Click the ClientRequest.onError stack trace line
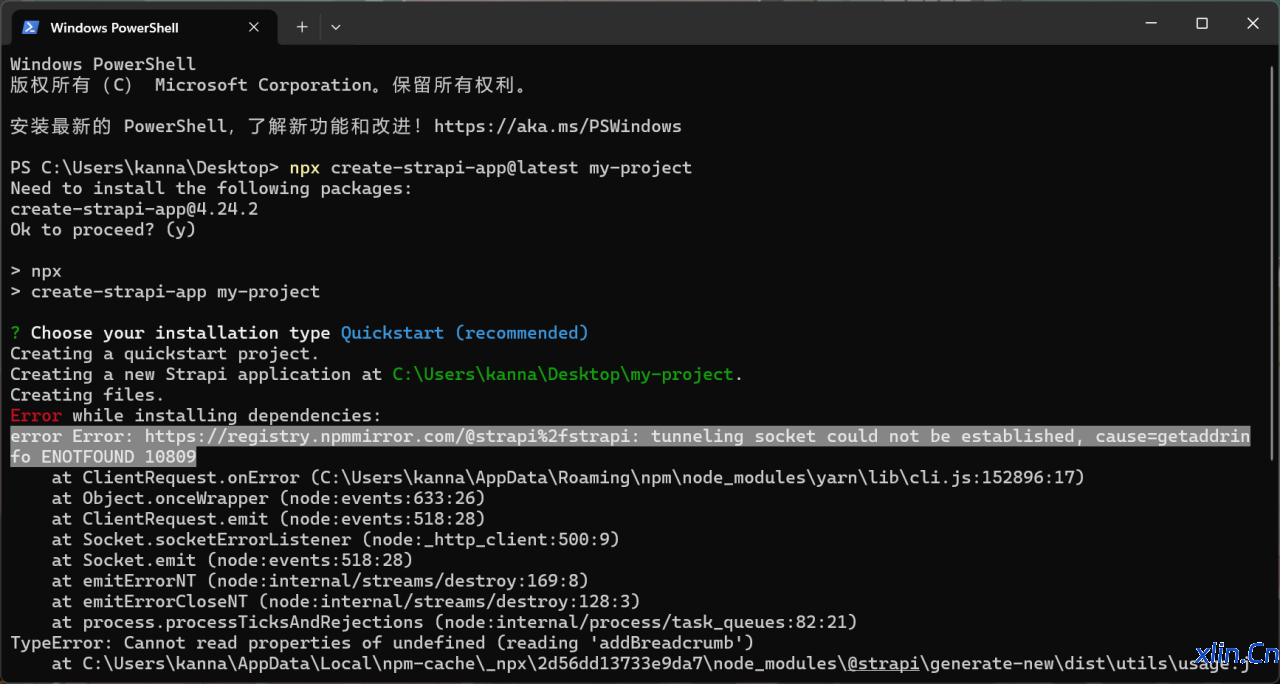This screenshot has height=684, width=1280. pos(568,478)
